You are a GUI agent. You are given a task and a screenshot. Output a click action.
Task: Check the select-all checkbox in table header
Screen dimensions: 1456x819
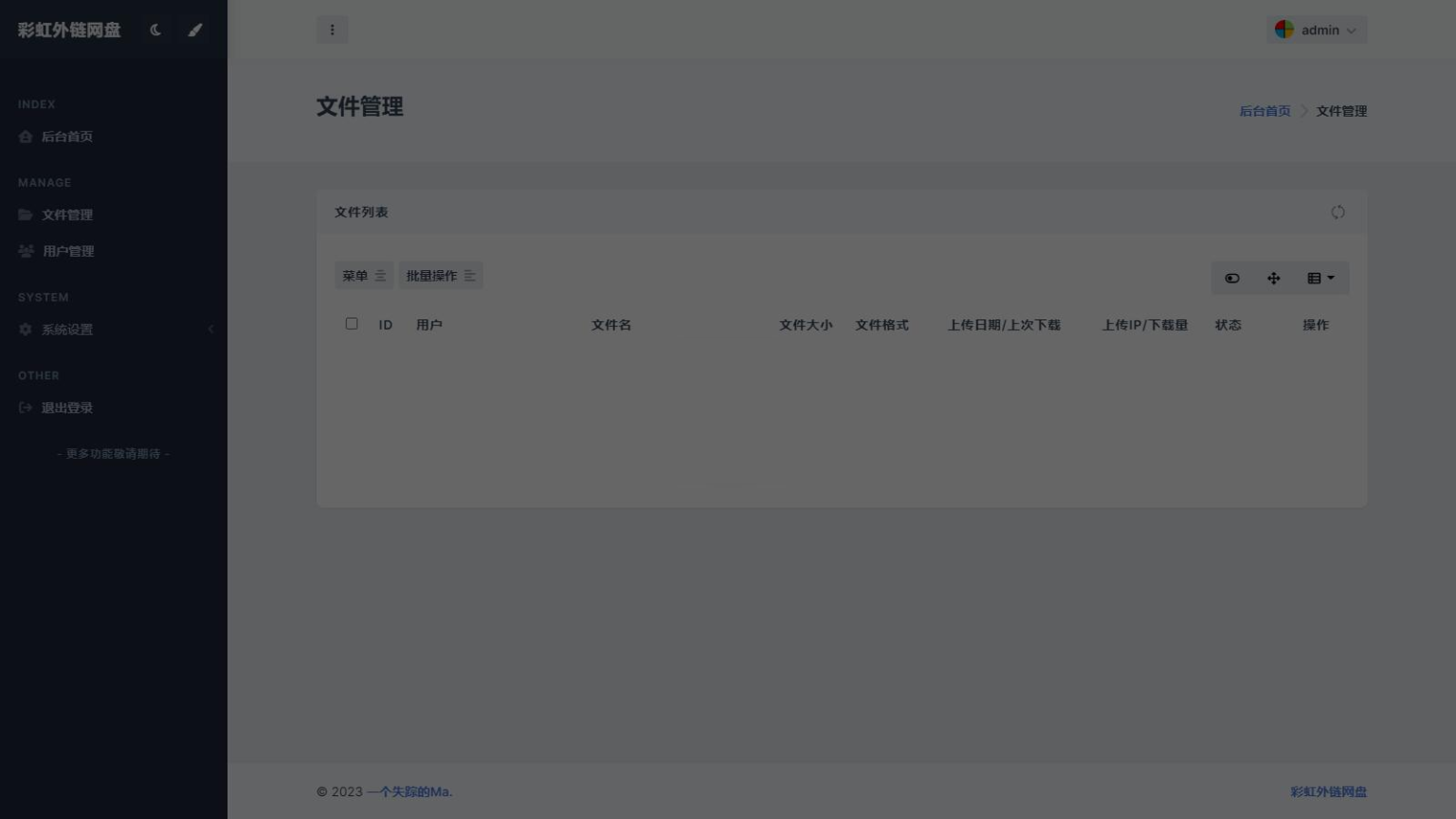coord(352,324)
